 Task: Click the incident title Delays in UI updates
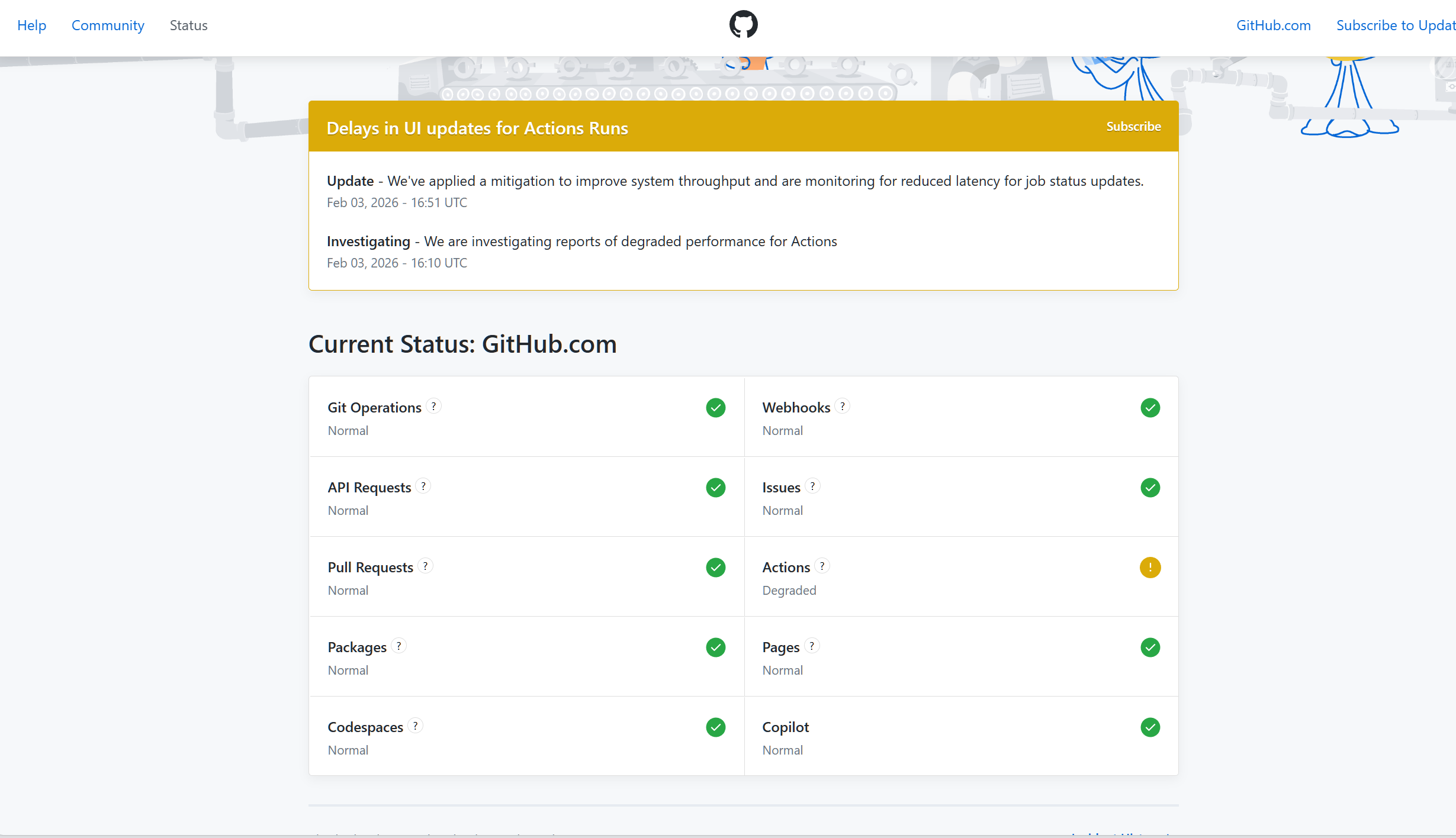477,128
